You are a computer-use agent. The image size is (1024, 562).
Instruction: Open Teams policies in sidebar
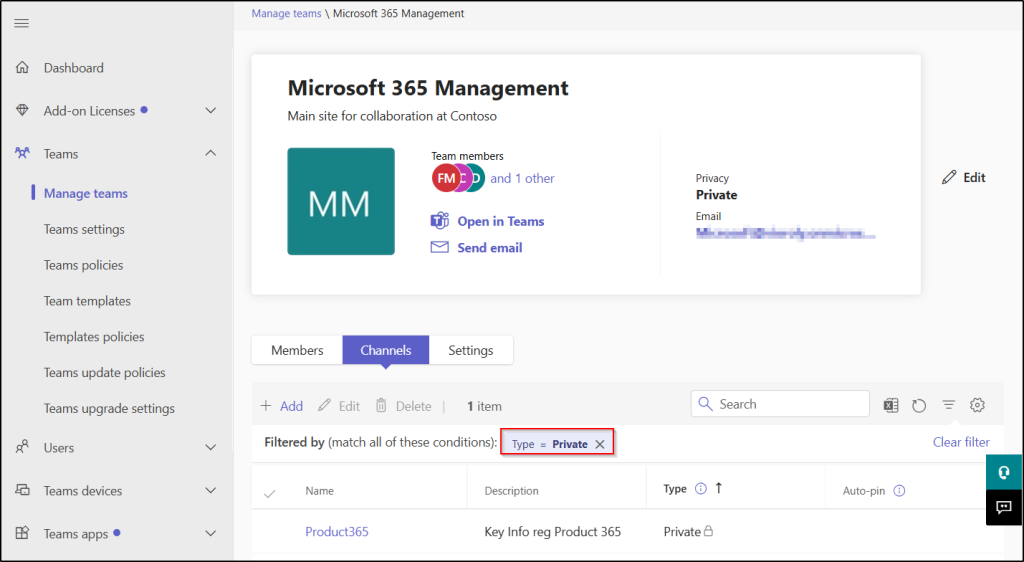[84, 265]
